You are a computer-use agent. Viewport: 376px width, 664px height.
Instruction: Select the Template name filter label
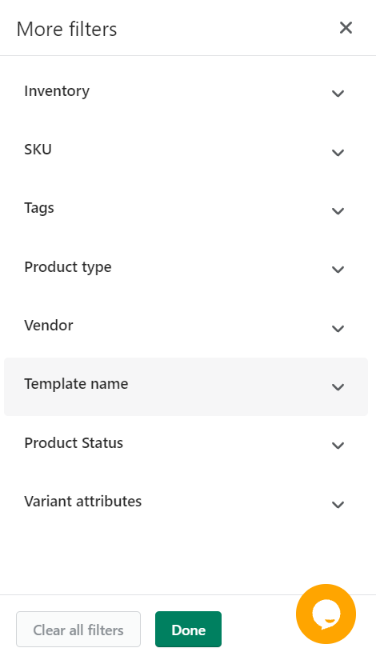76,384
